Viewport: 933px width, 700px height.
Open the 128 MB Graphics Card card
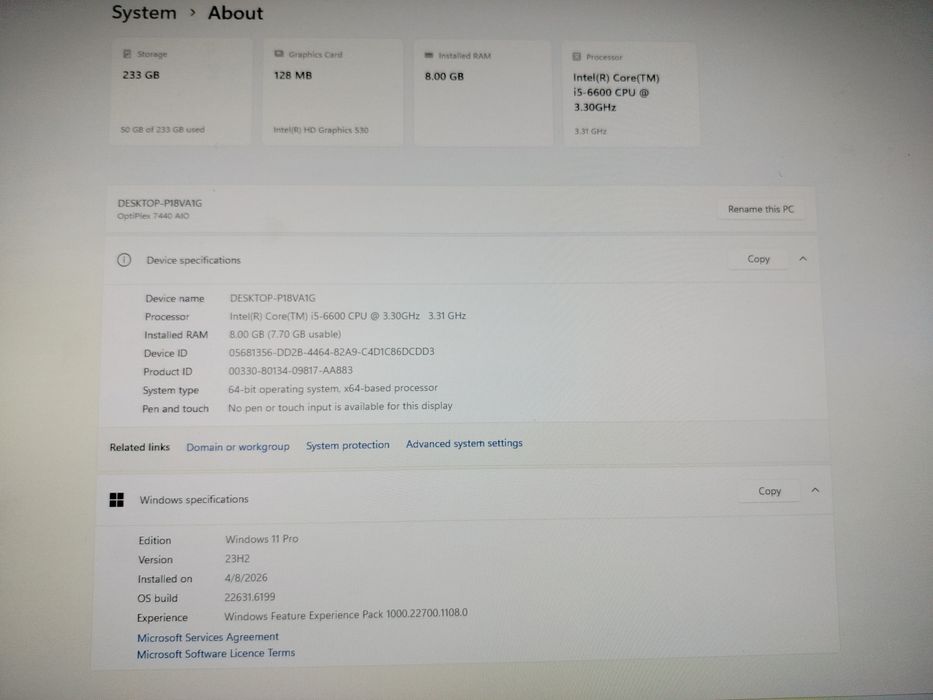tap(333, 93)
